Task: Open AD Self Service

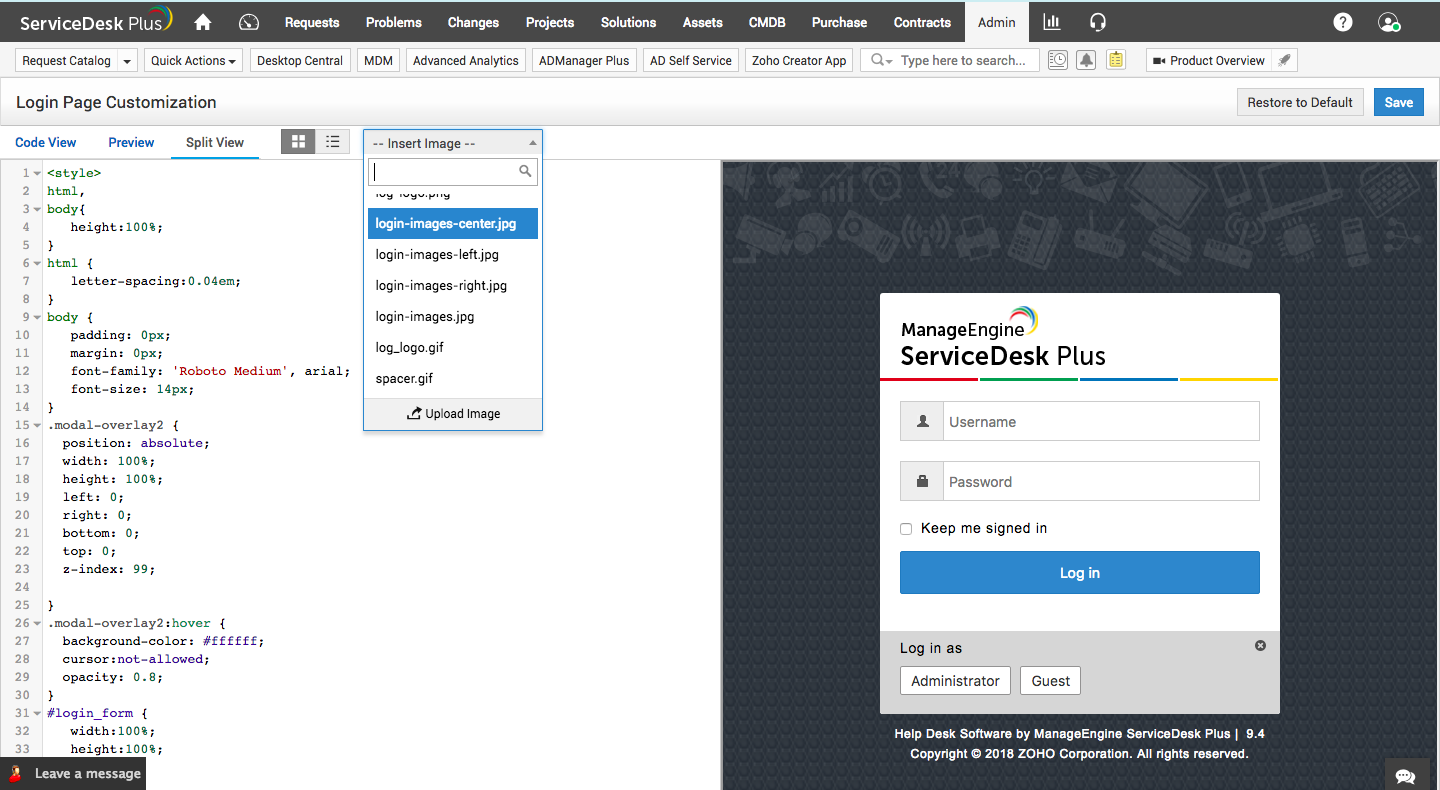Action: 691,60
